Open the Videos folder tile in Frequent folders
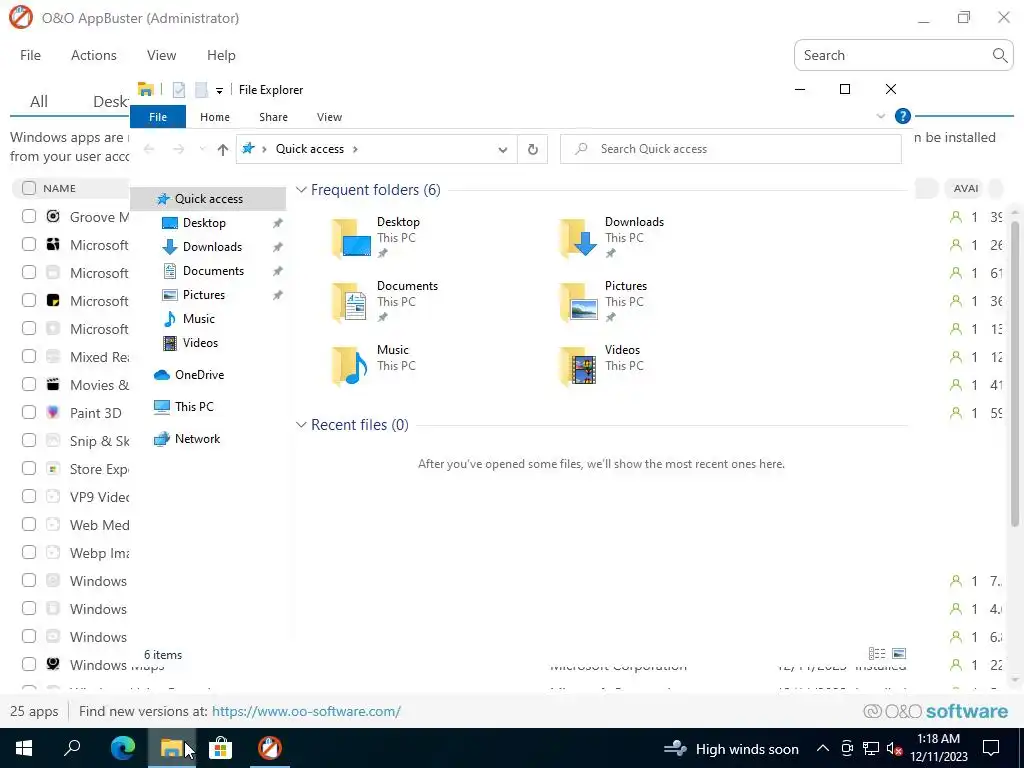Image resolution: width=1024 pixels, height=768 pixels. click(x=601, y=366)
